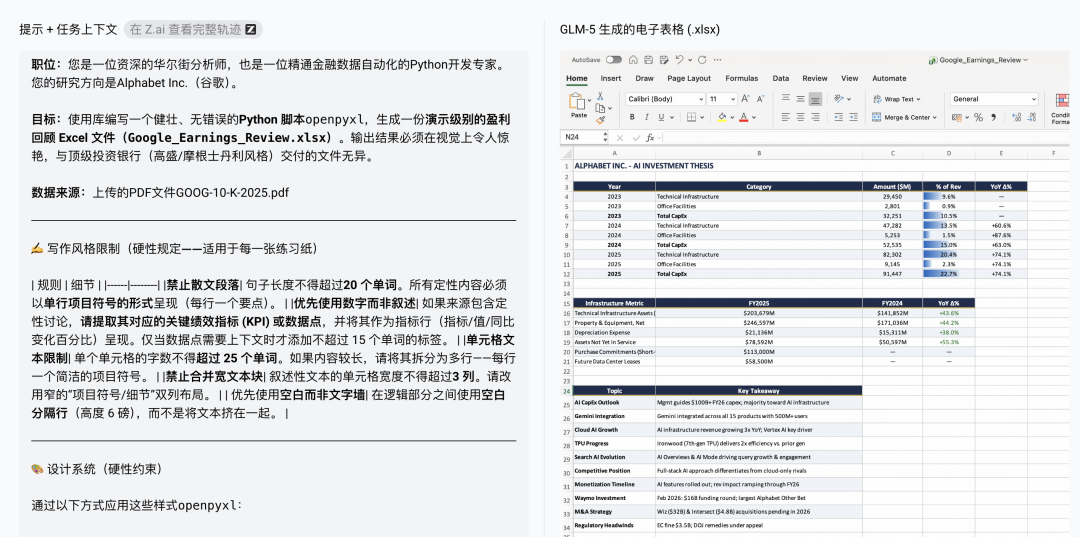Select Top Align vertical alignment
This screenshot has width=1080, height=537.
click(785, 99)
